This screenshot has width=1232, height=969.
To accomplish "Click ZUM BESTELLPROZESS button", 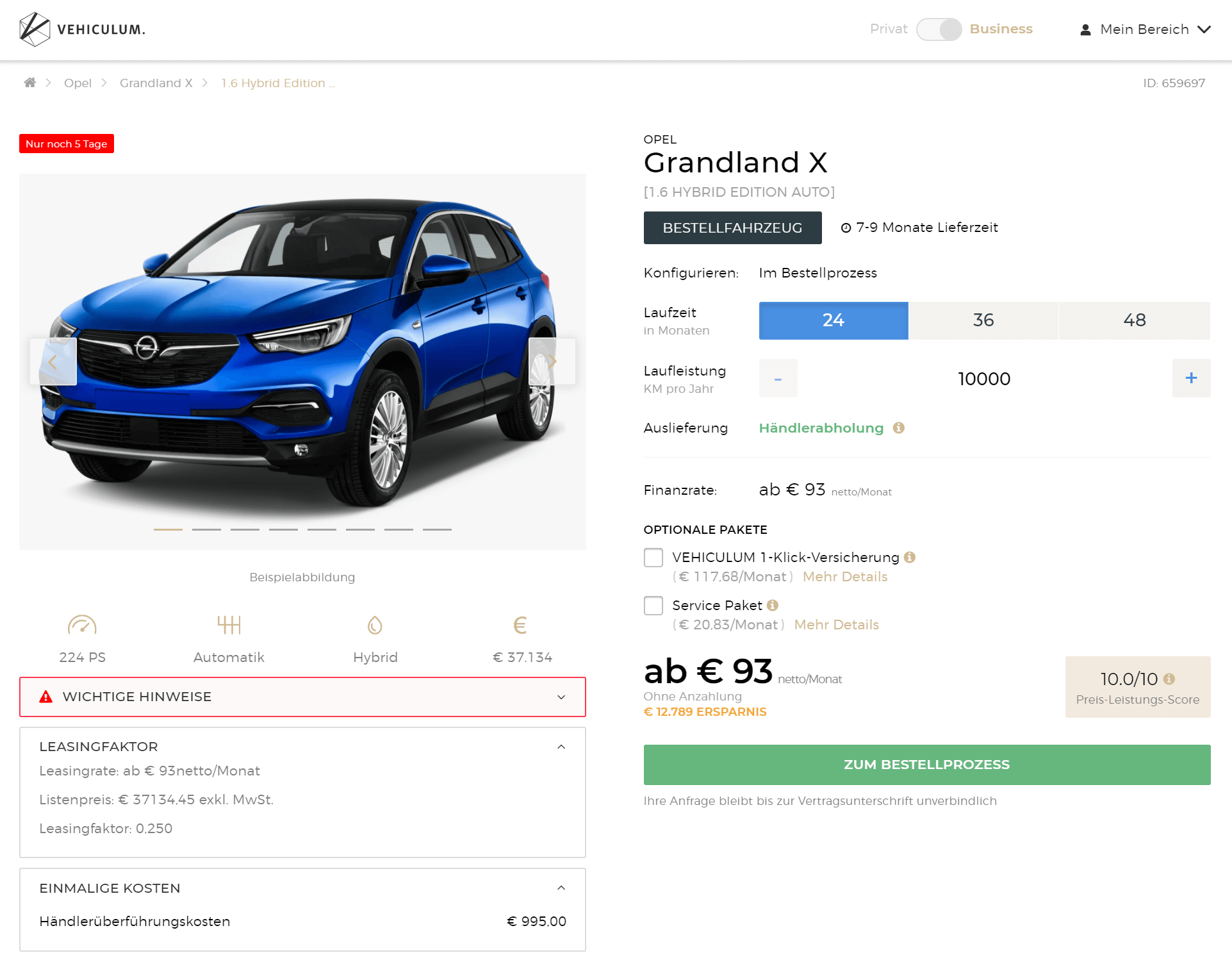I will [927, 765].
